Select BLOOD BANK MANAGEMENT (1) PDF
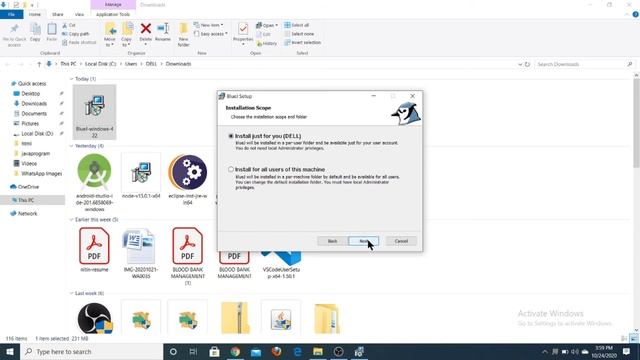Viewport: 640px width, 360px height. (188, 256)
